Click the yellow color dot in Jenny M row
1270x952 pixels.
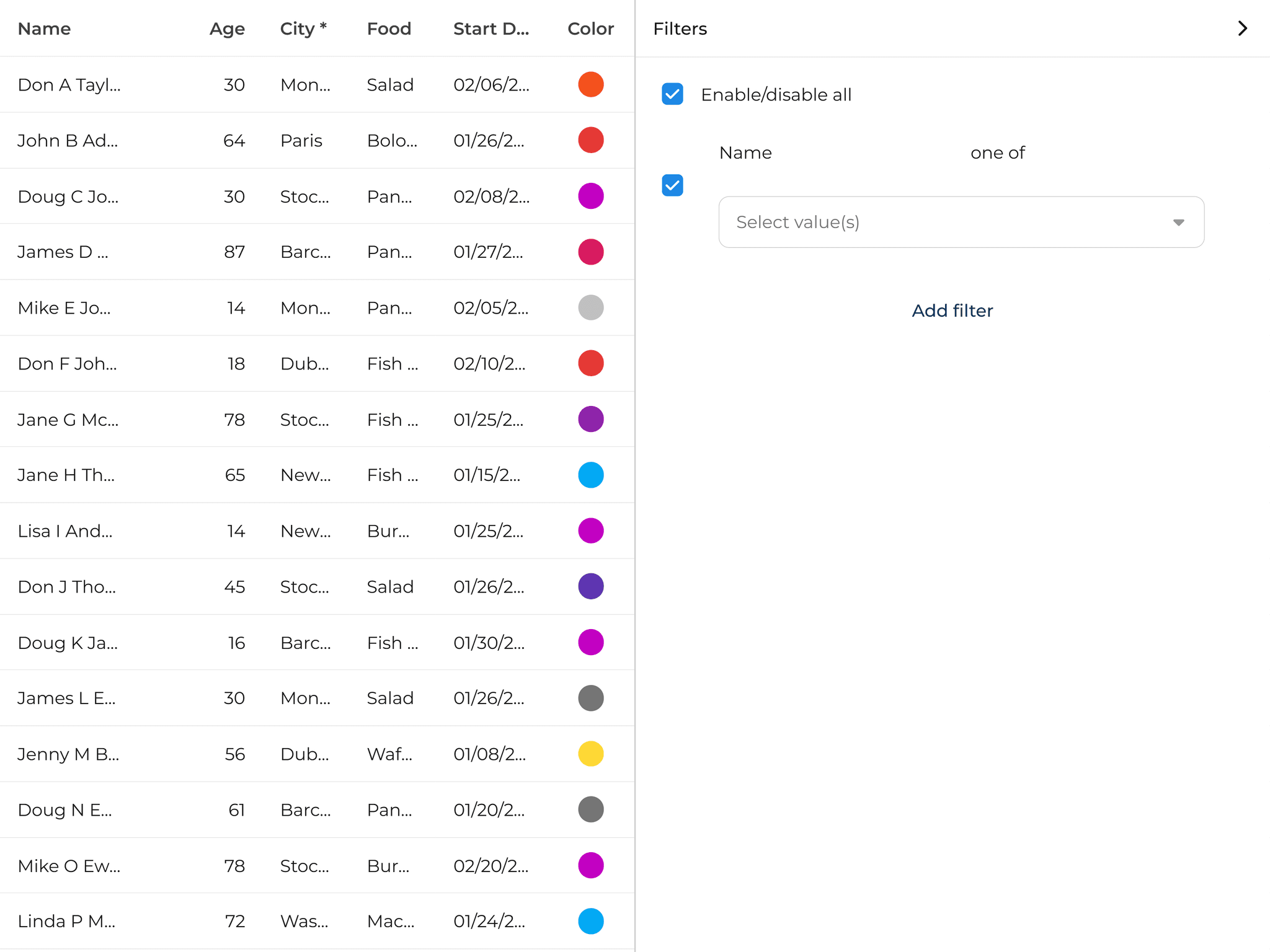(590, 754)
